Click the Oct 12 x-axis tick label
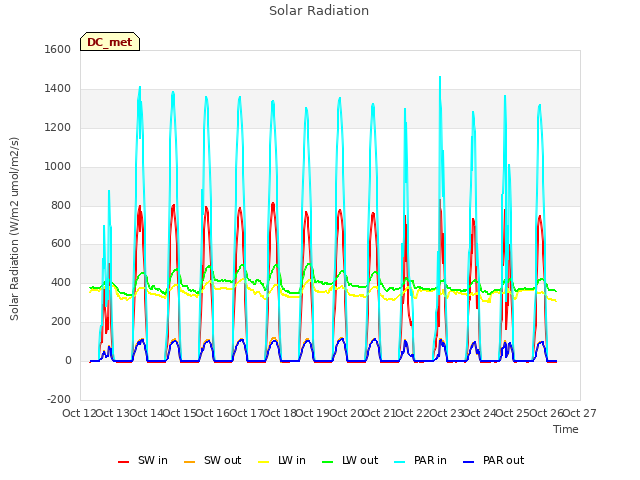The width and height of the screenshot is (640, 480). 79,413
